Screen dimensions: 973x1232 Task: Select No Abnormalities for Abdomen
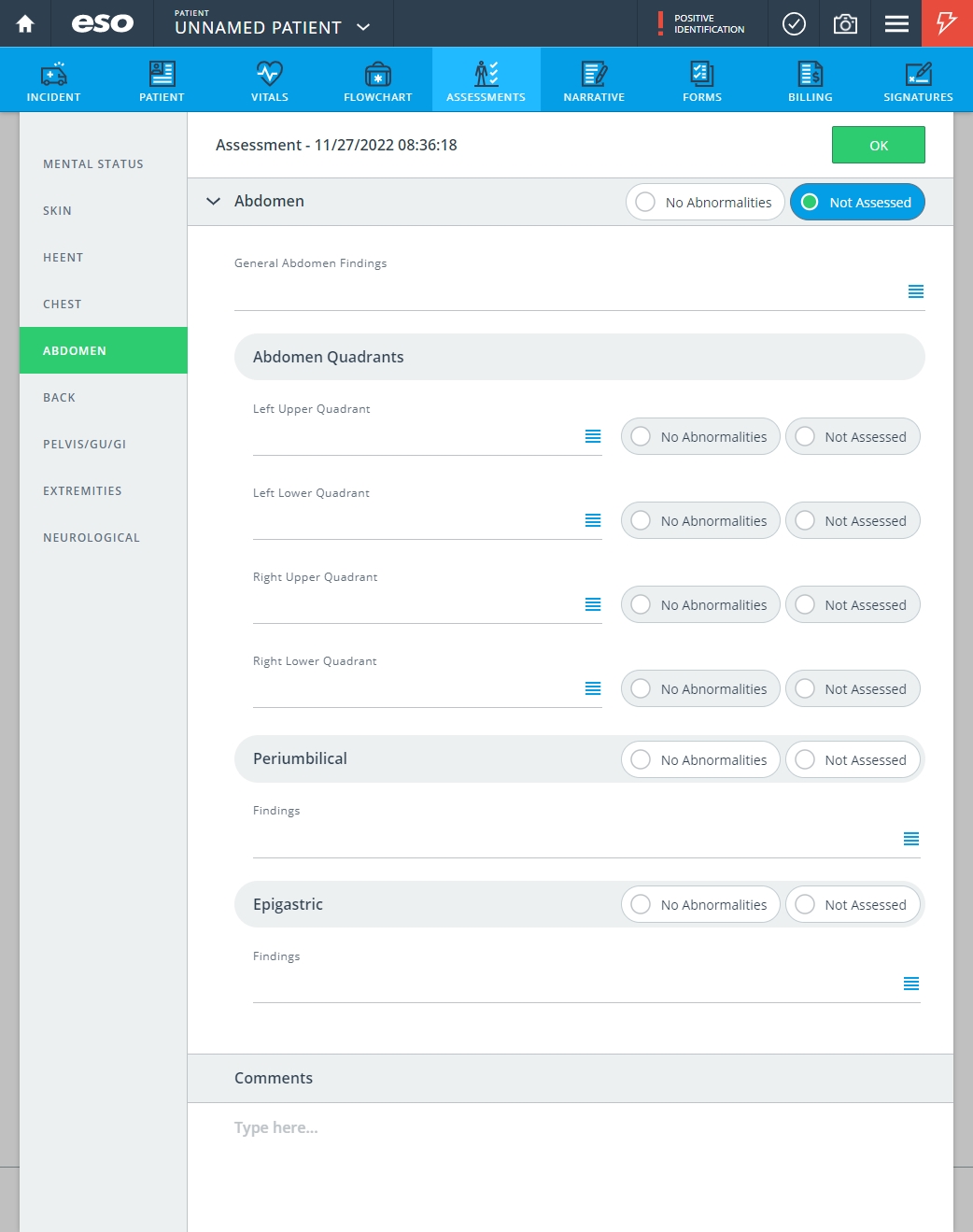[x=705, y=202]
